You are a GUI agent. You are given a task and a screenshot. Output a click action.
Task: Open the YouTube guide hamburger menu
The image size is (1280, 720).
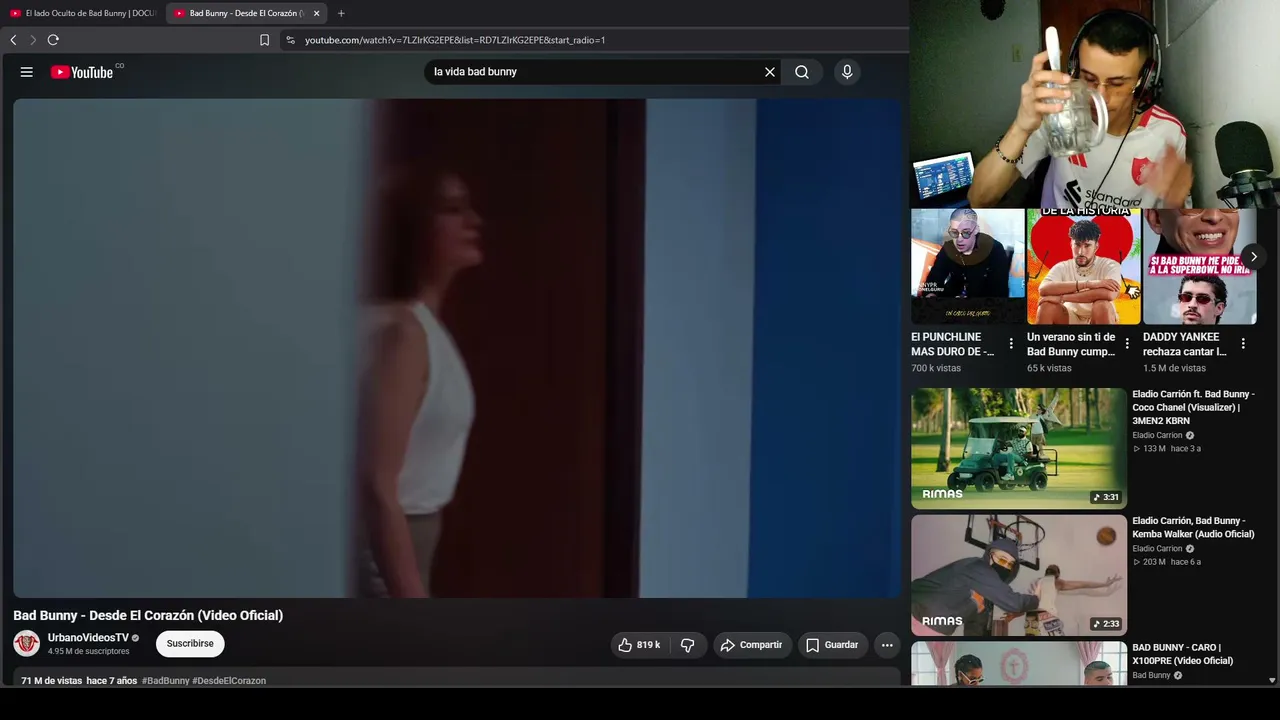point(27,72)
